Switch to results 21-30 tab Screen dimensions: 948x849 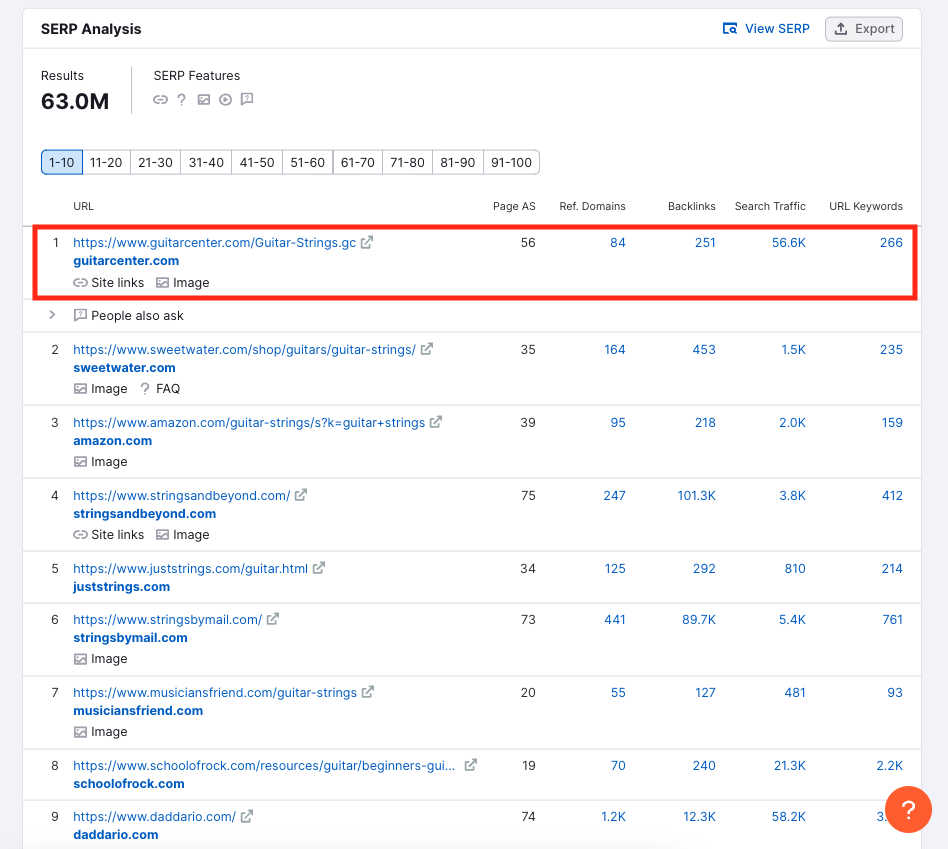(x=155, y=163)
